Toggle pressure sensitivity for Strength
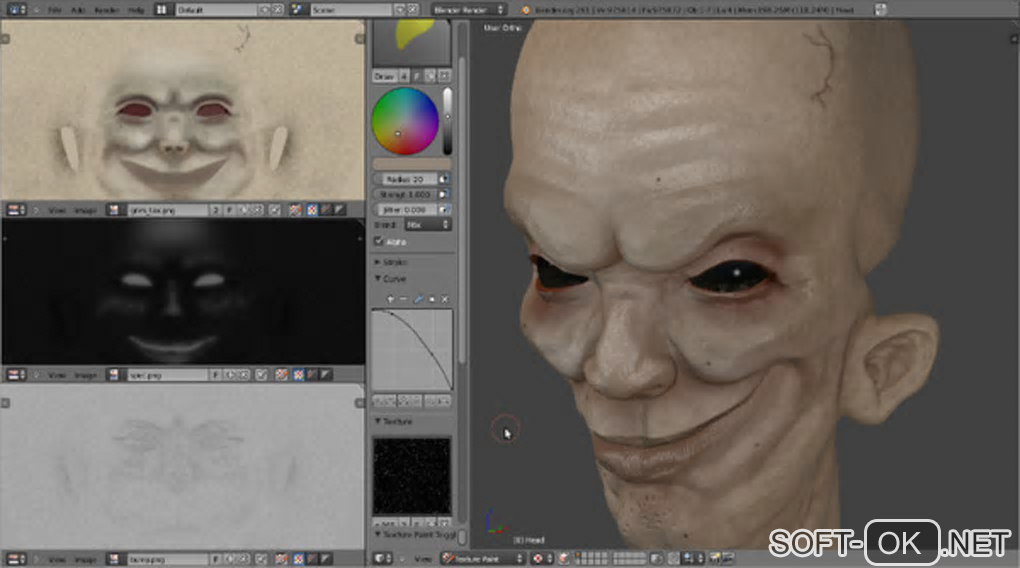The image size is (1020, 568). pyautogui.click(x=443, y=194)
